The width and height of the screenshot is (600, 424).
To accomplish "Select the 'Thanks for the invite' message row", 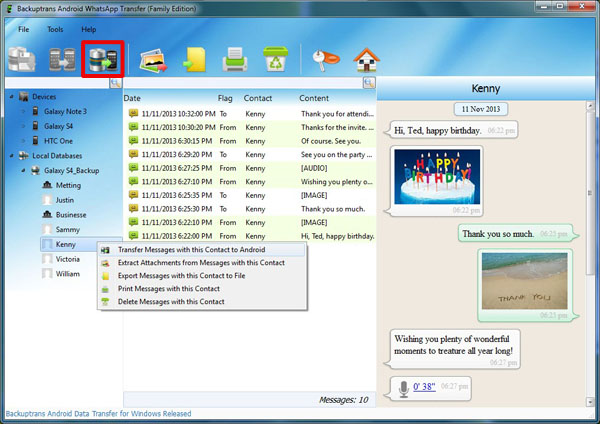I will pos(250,127).
